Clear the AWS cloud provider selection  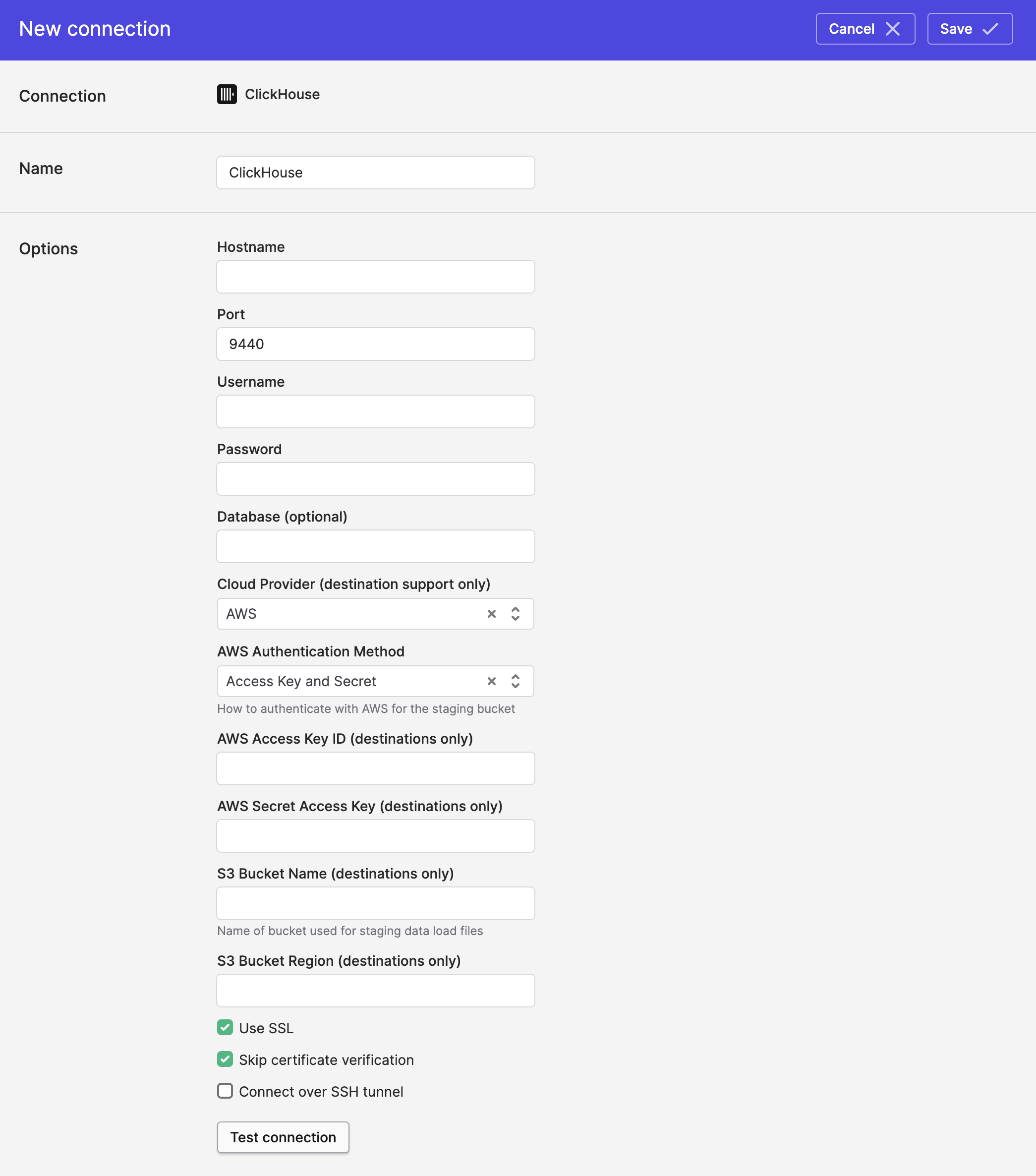[x=491, y=614]
